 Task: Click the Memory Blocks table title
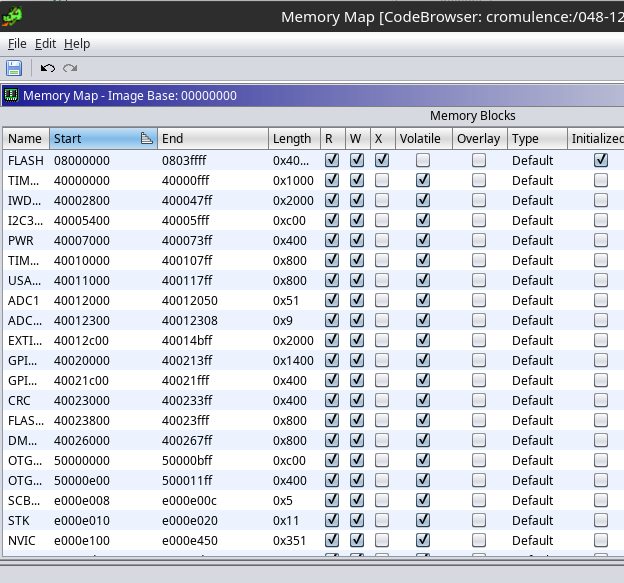(473, 116)
